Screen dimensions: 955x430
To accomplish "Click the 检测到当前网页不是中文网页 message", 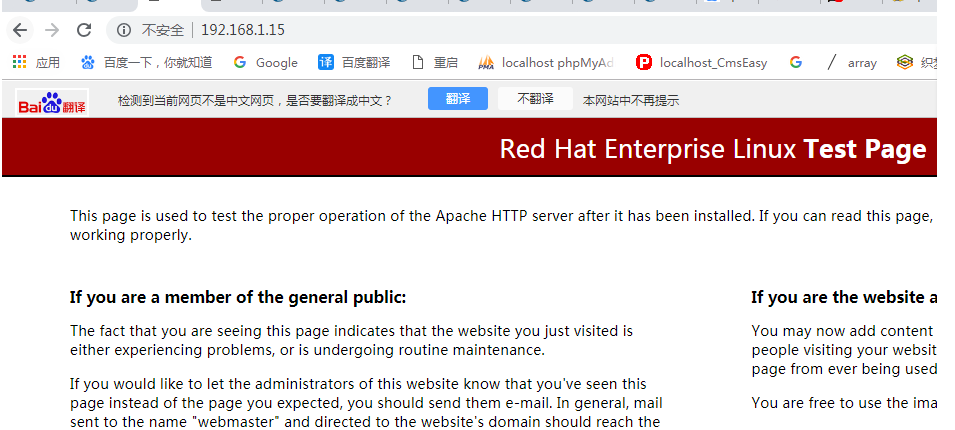I will 255,100.
